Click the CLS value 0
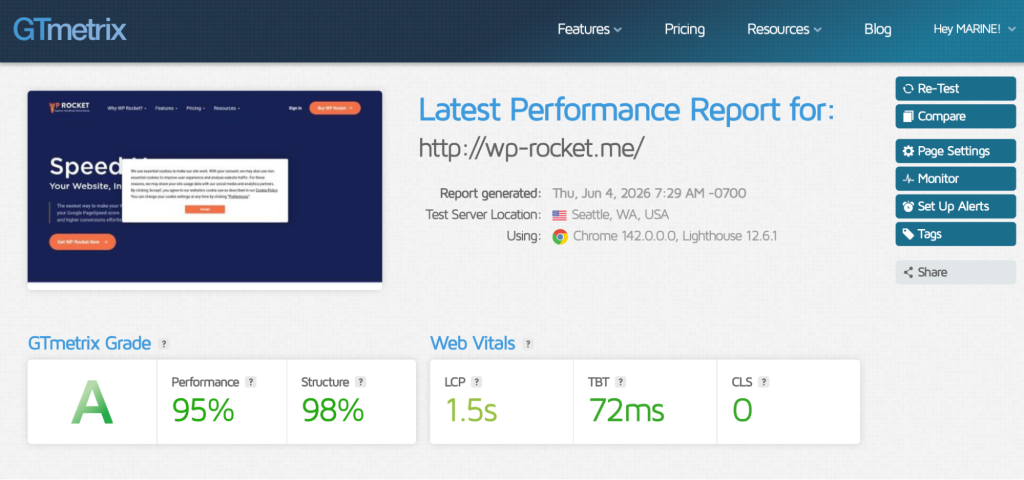1024x480 pixels. coord(742,410)
